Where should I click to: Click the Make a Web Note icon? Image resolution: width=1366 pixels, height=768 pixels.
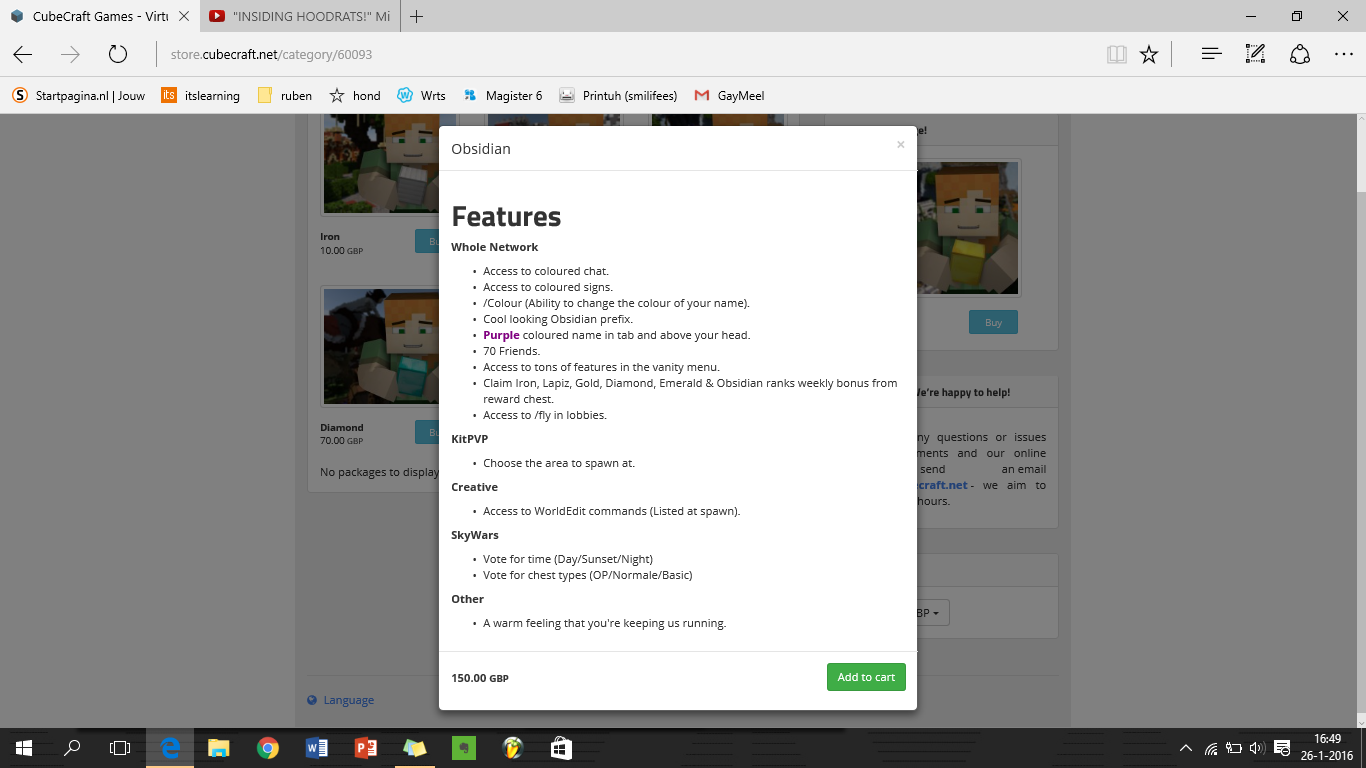click(1255, 54)
